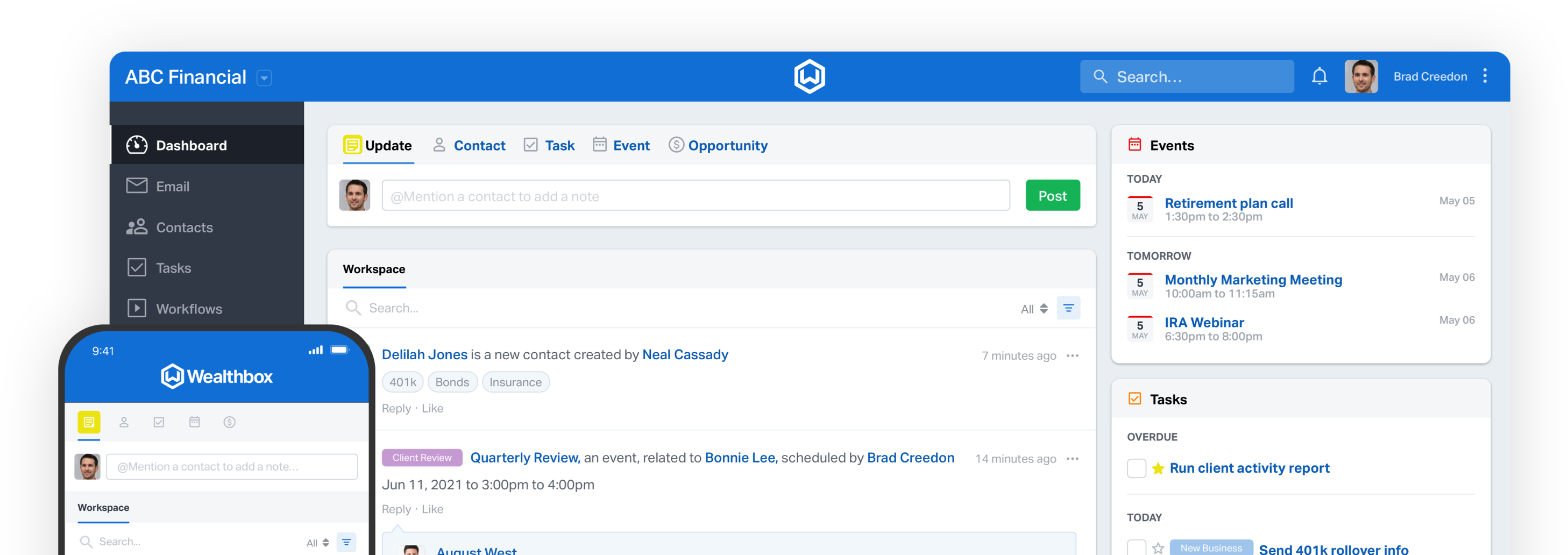
Task: Toggle star on Run client activity report
Action: point(1158,468)
